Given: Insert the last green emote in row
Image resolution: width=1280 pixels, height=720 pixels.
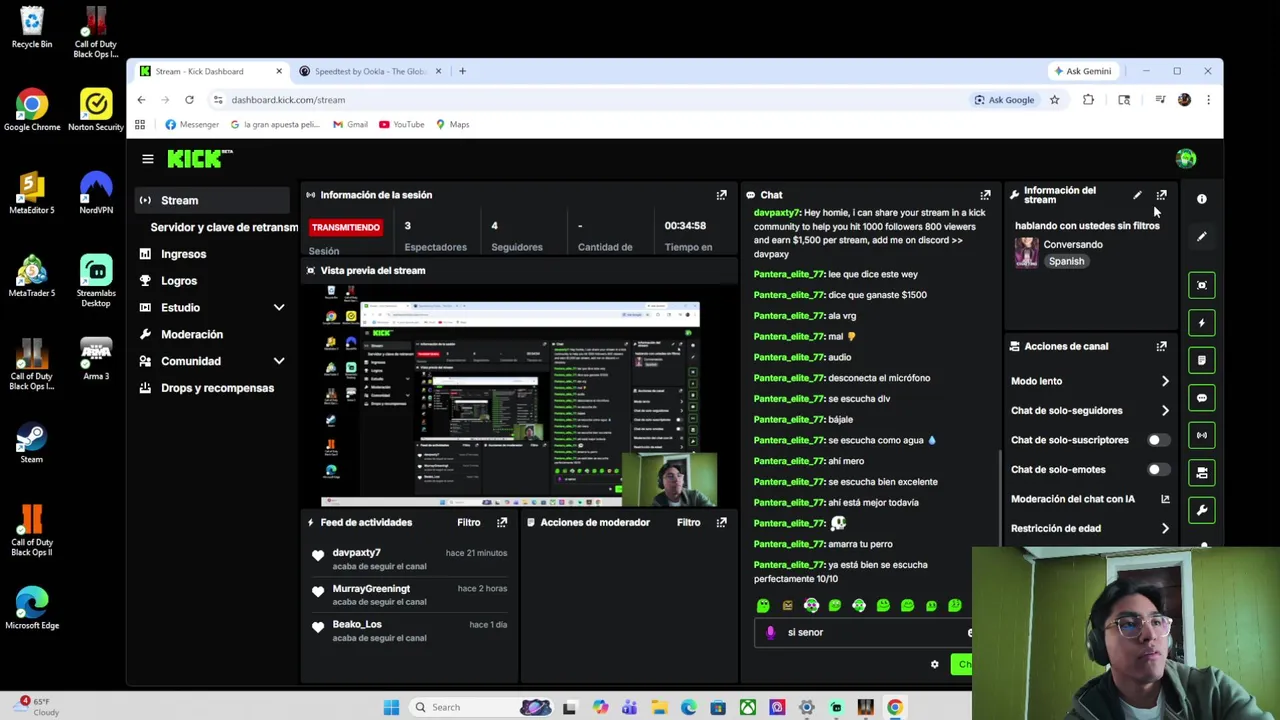Looking at the screenshot, I should tap(955, 605).
